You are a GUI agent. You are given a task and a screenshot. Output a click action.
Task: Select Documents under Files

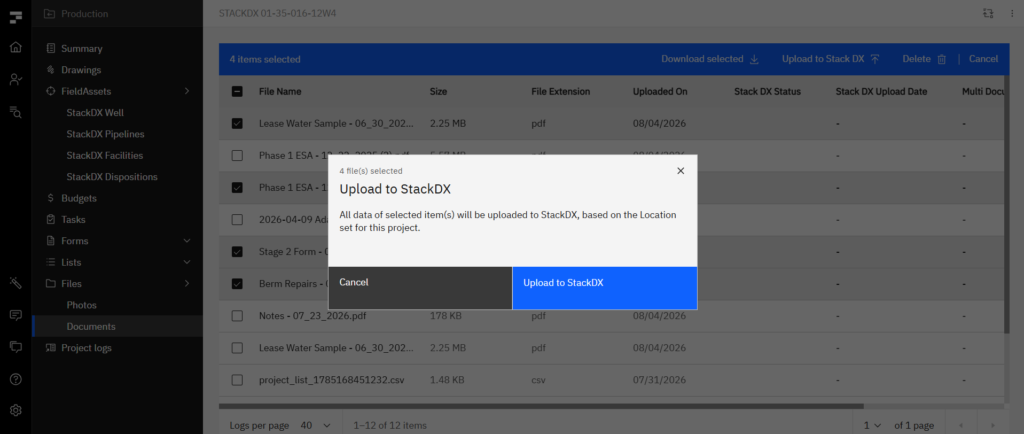click(x=118, y=326)
